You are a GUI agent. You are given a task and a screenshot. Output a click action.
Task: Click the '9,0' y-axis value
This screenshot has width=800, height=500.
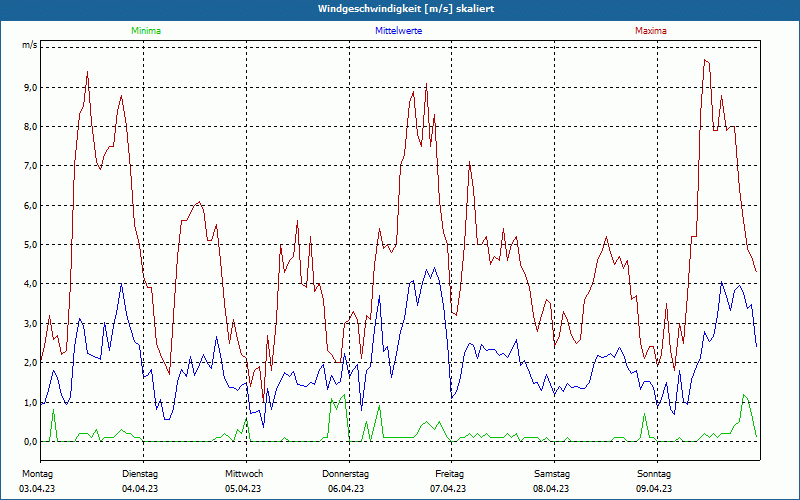[x=30, y=88]
